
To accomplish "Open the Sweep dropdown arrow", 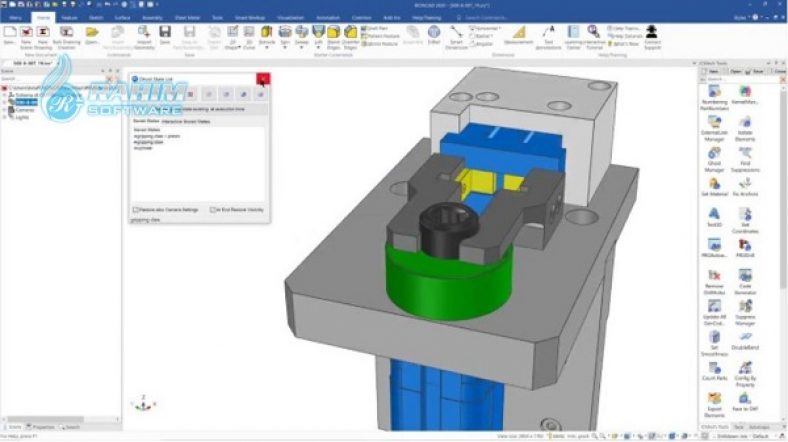I will (x=302, y=48).
